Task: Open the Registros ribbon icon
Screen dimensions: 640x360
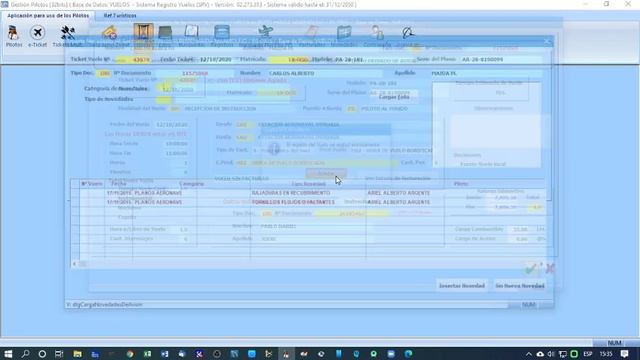Action: pos(222,35)
